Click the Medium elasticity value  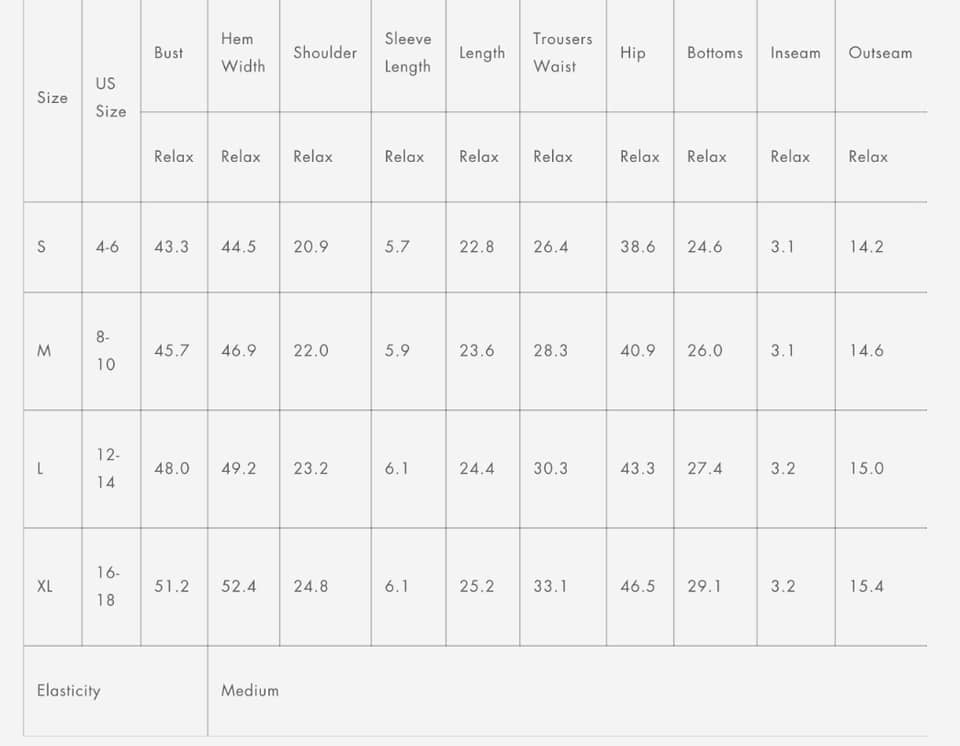click(x=250, y=691)
